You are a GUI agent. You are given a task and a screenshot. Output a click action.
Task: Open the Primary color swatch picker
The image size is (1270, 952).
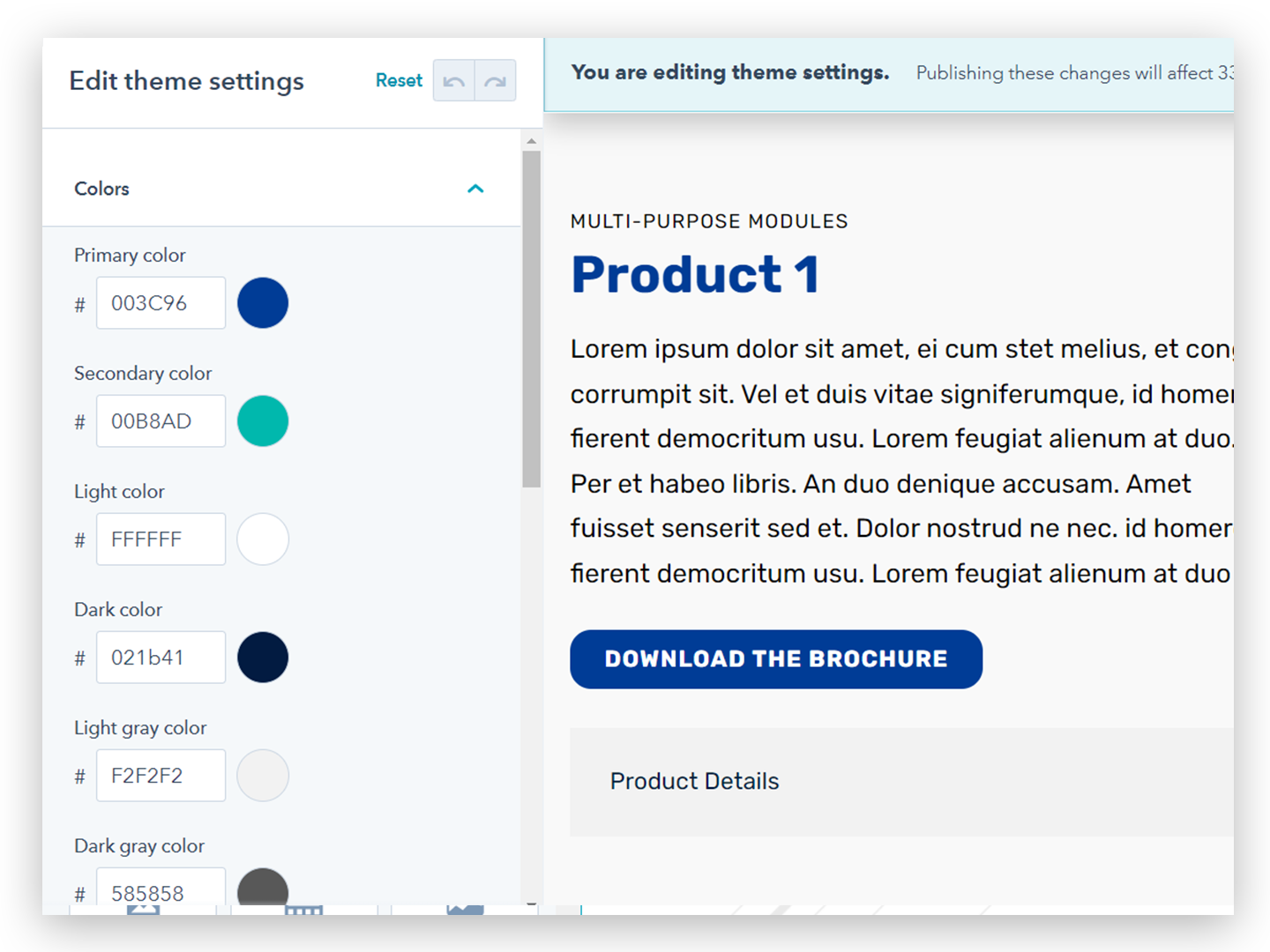[x=263, y=303]
